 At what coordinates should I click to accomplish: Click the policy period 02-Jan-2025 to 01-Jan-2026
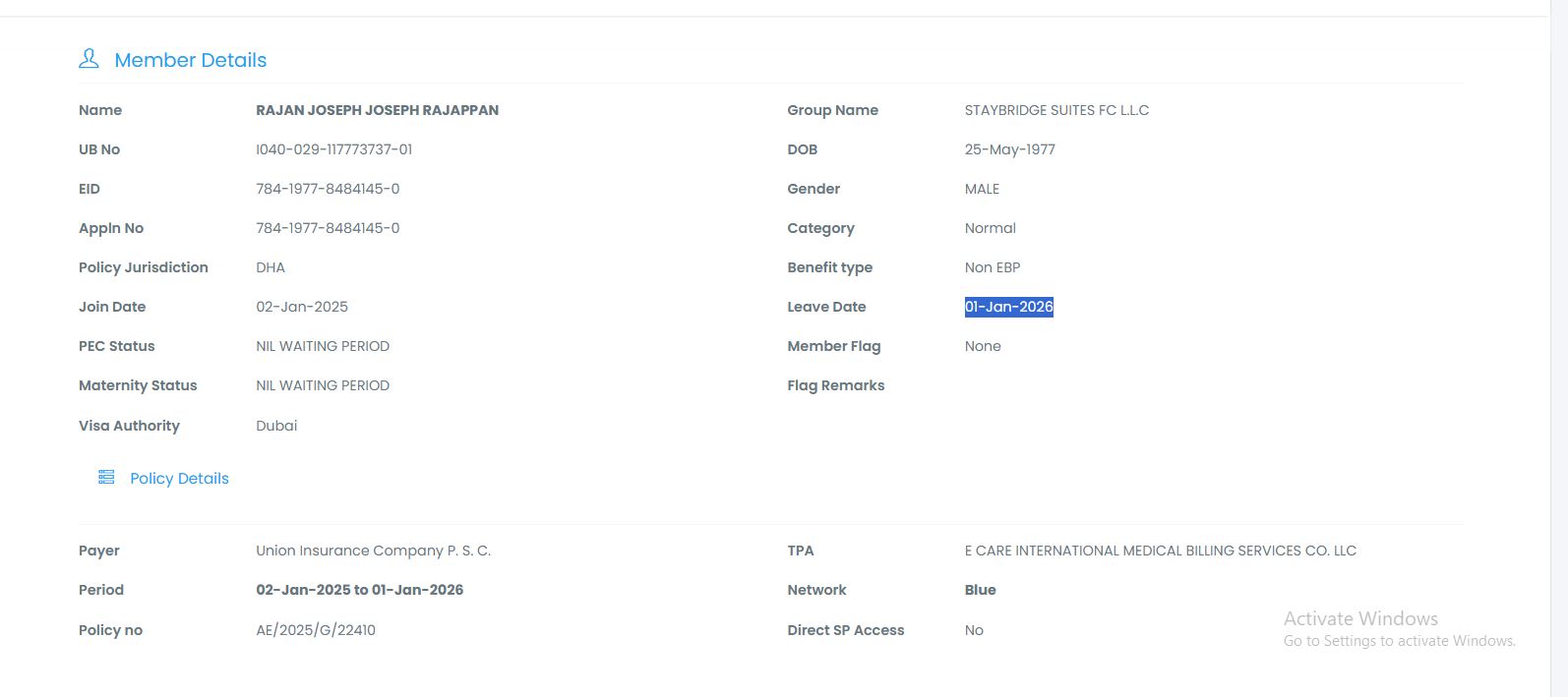tap(359, 590)
